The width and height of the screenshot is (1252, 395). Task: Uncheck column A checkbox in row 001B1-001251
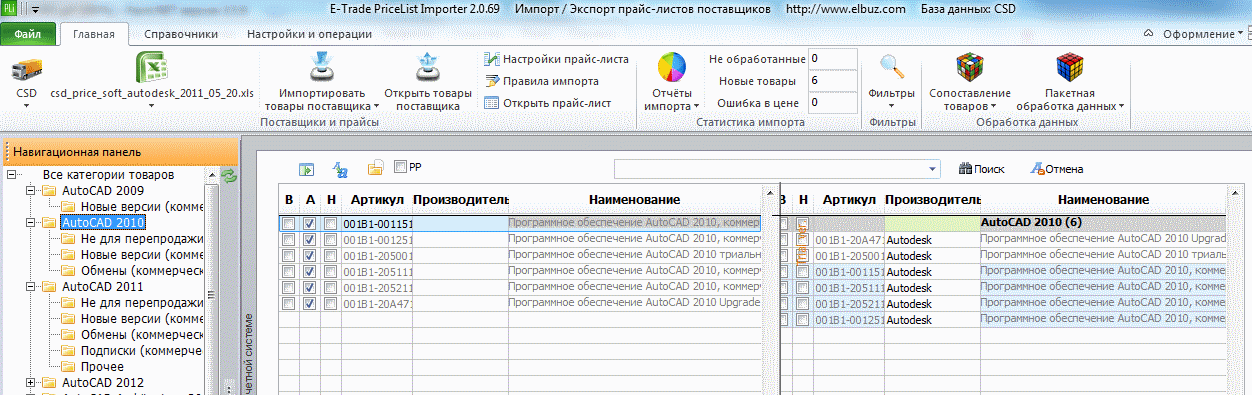[310, 240]
